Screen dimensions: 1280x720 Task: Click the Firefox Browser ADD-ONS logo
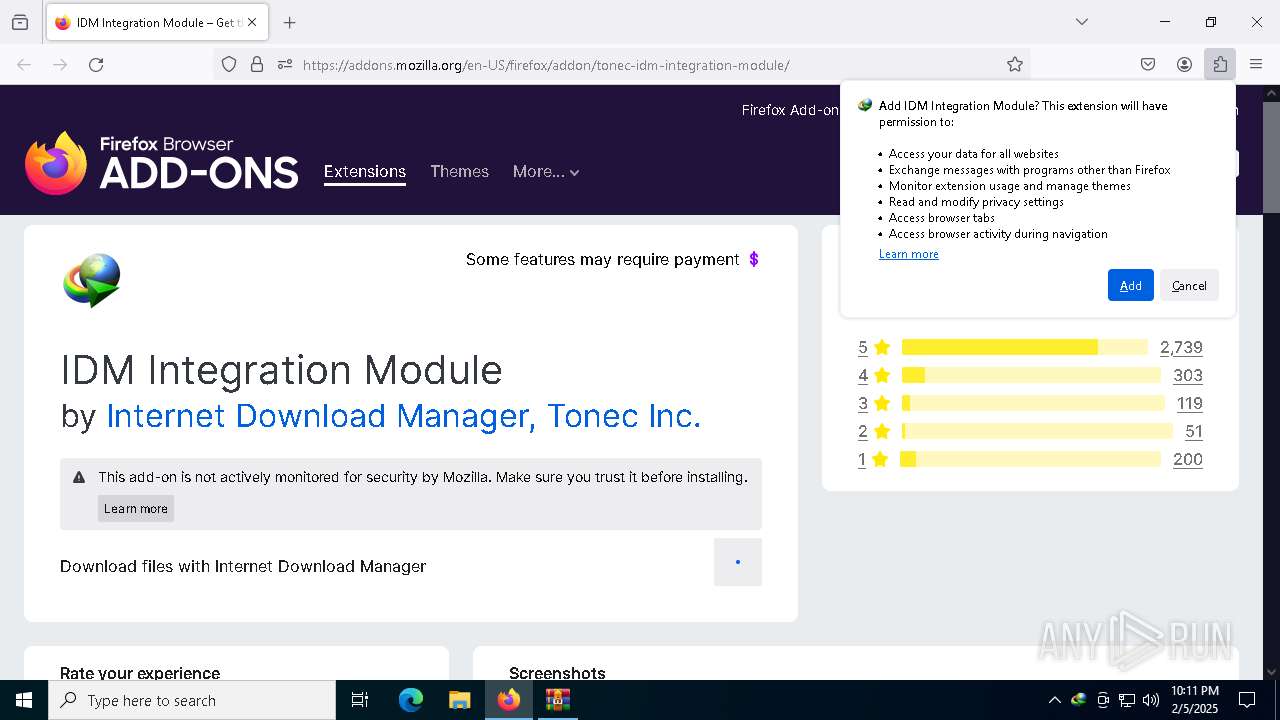coord(162,163)
